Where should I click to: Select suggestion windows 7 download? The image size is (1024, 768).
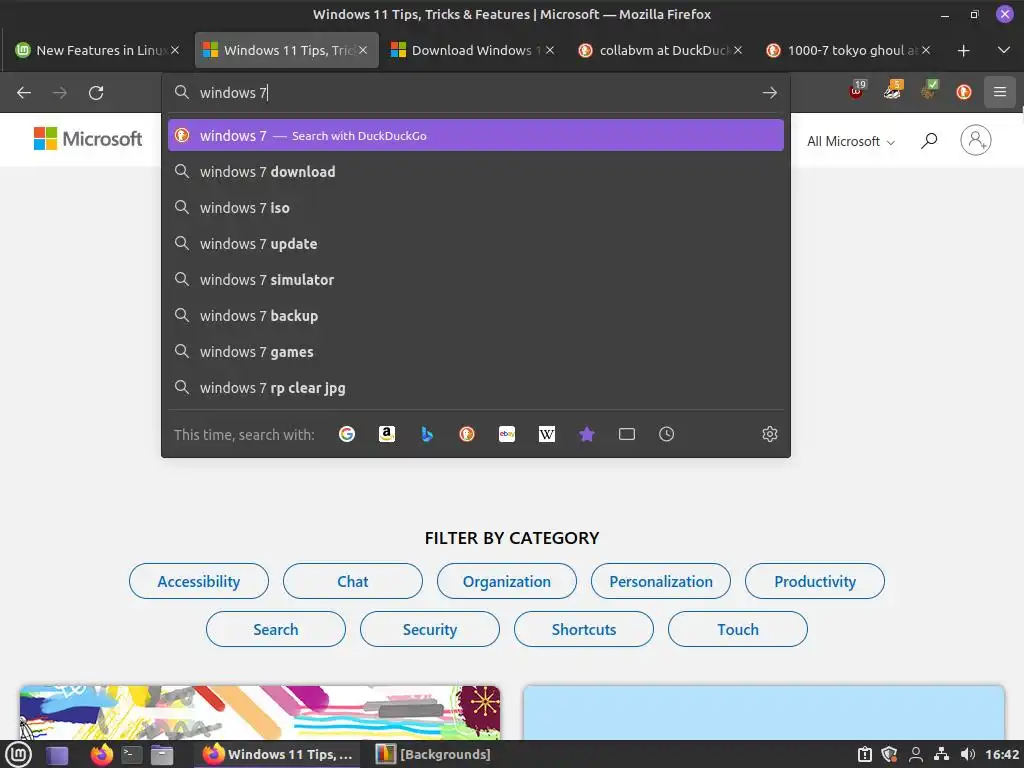click(475, 172)
